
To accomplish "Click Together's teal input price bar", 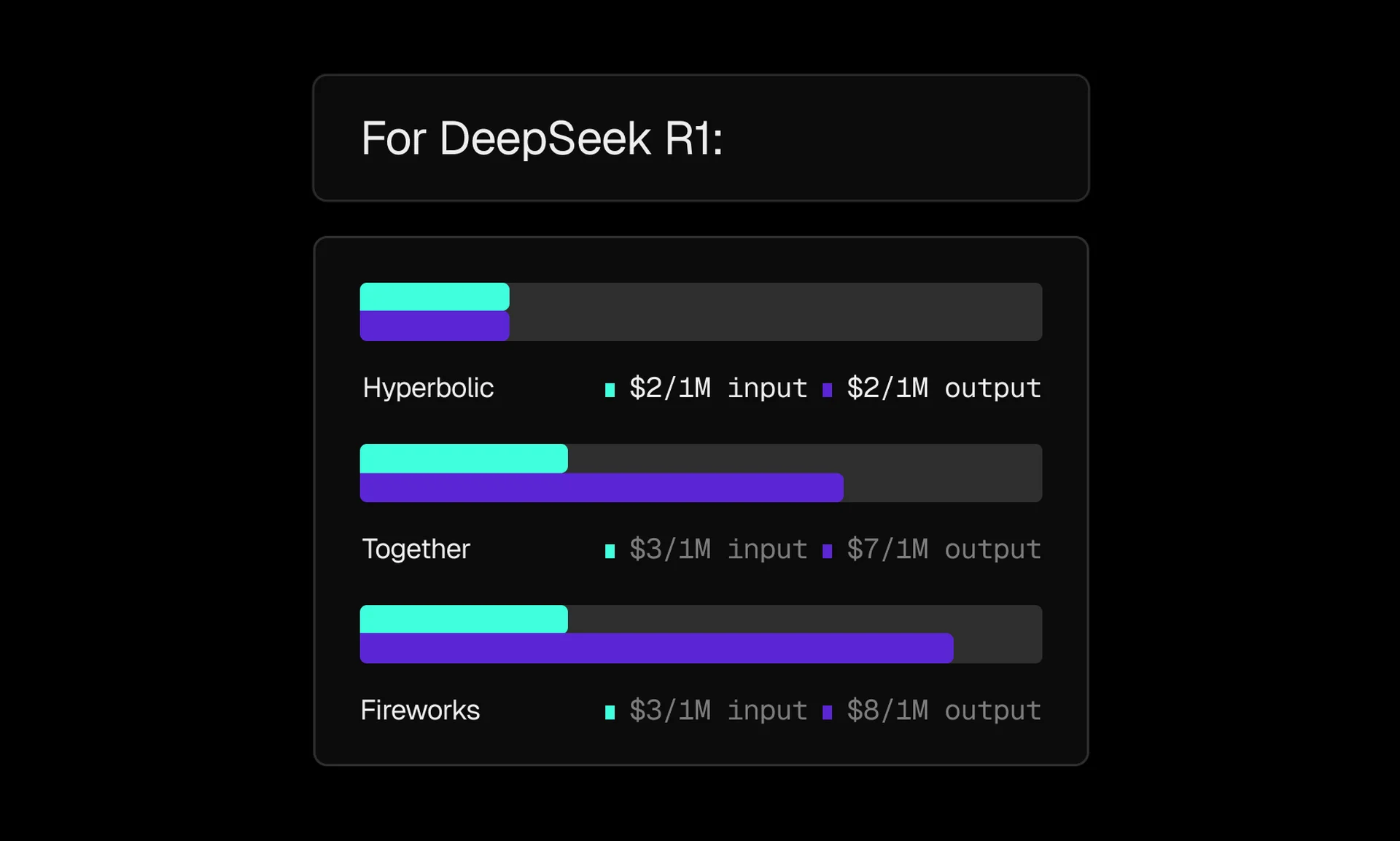I will tap(464, 458).
